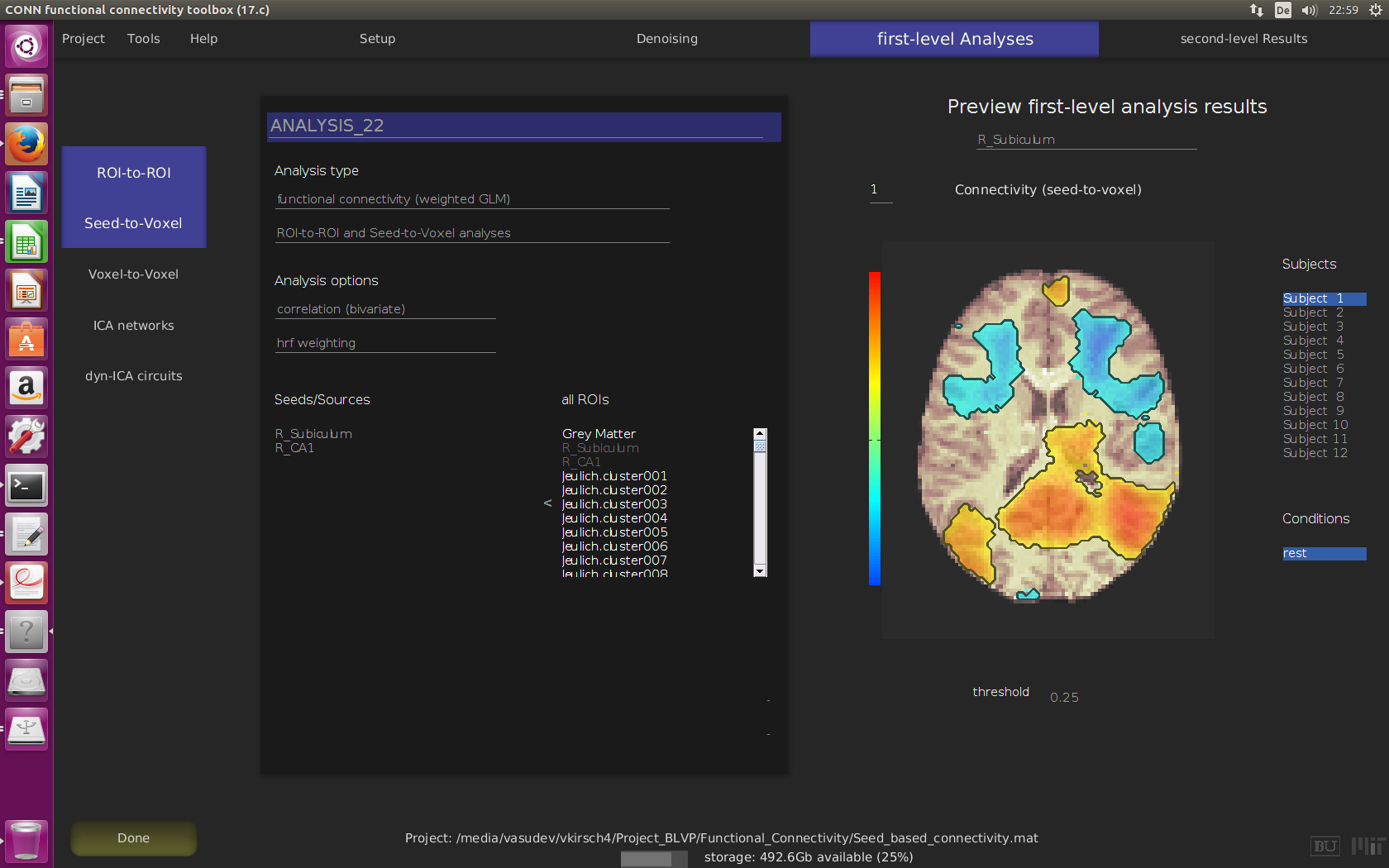Open the Tools menu

point(143,39)
